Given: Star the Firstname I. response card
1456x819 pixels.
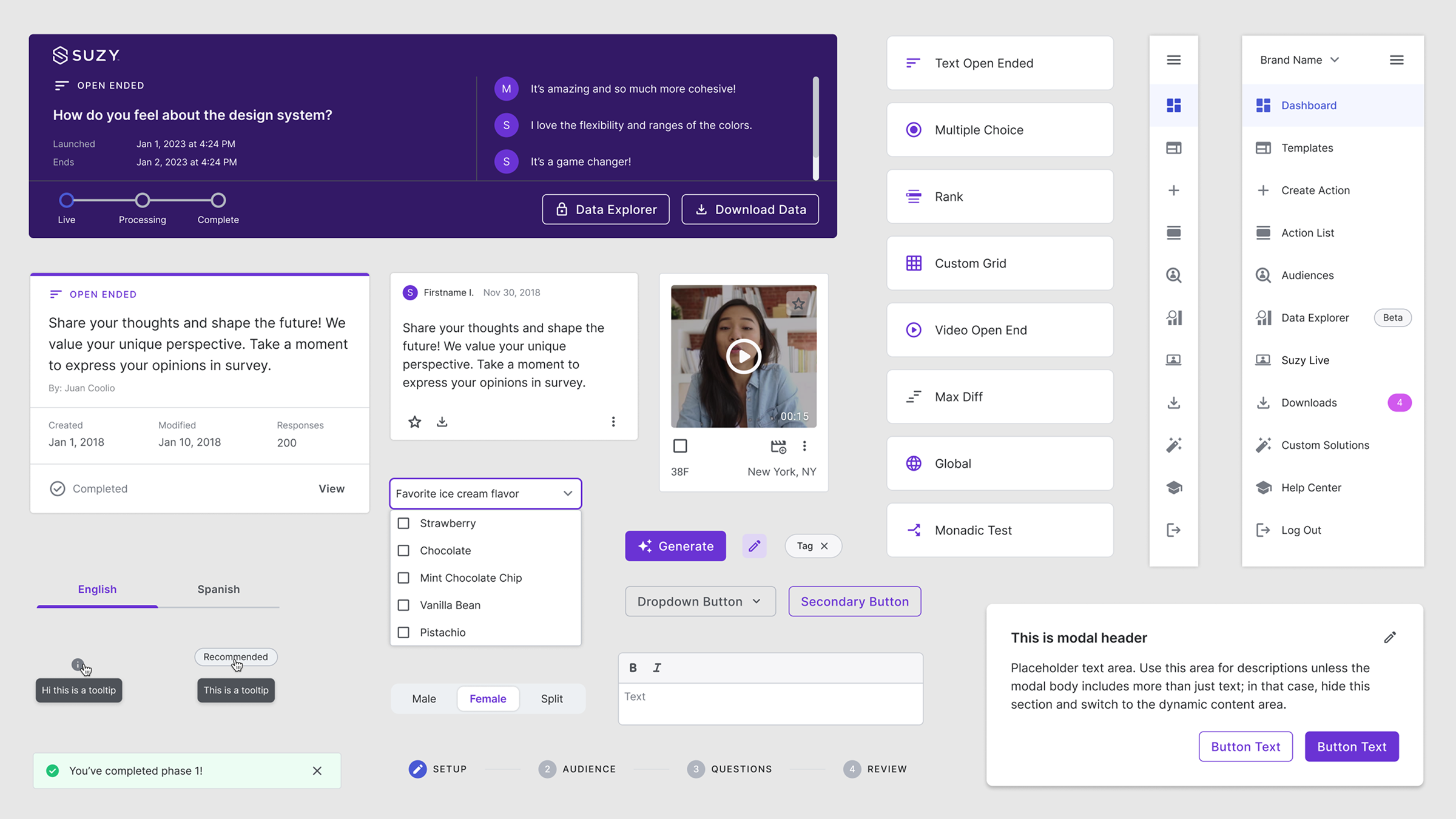Looking at the screenshot, I should [x=414, y=422].
